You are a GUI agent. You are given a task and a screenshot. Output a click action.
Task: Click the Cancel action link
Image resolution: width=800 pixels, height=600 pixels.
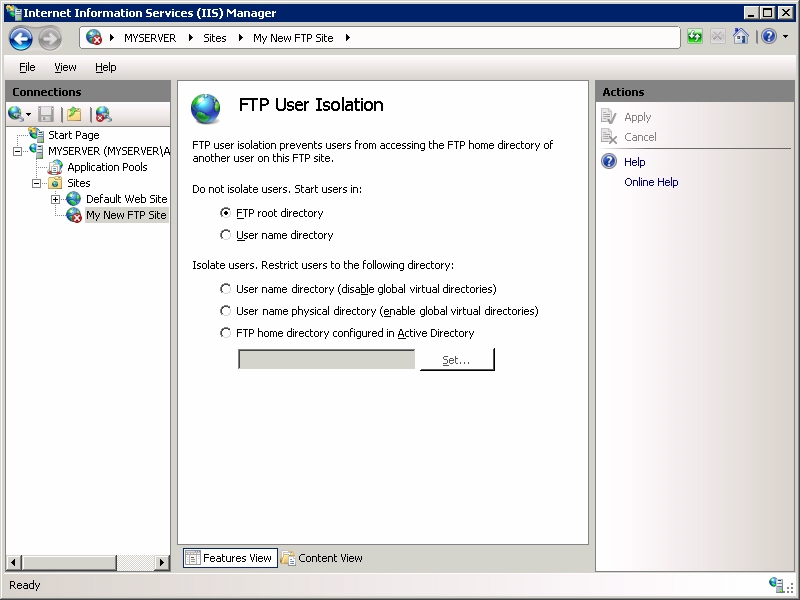640,137
